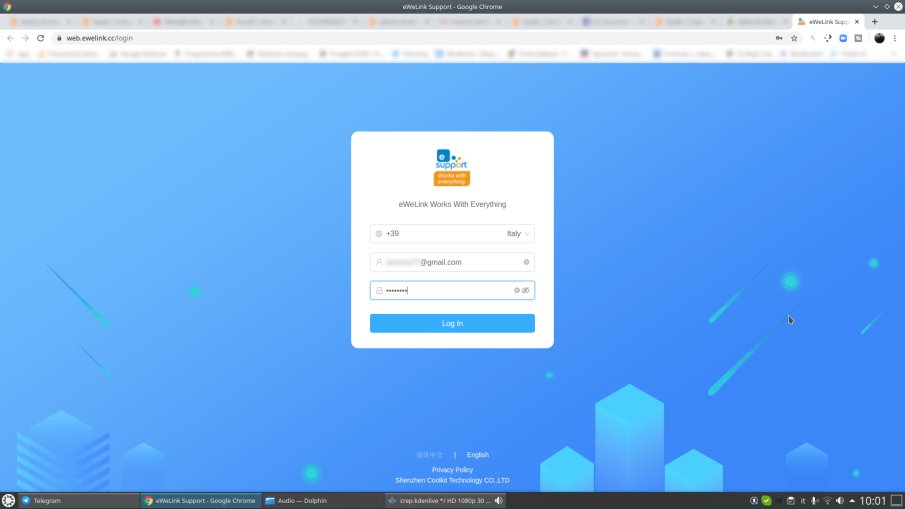Select the eWeLink Support tab
The height and width of the screenshot is (509, 905).
click(828, 21)
